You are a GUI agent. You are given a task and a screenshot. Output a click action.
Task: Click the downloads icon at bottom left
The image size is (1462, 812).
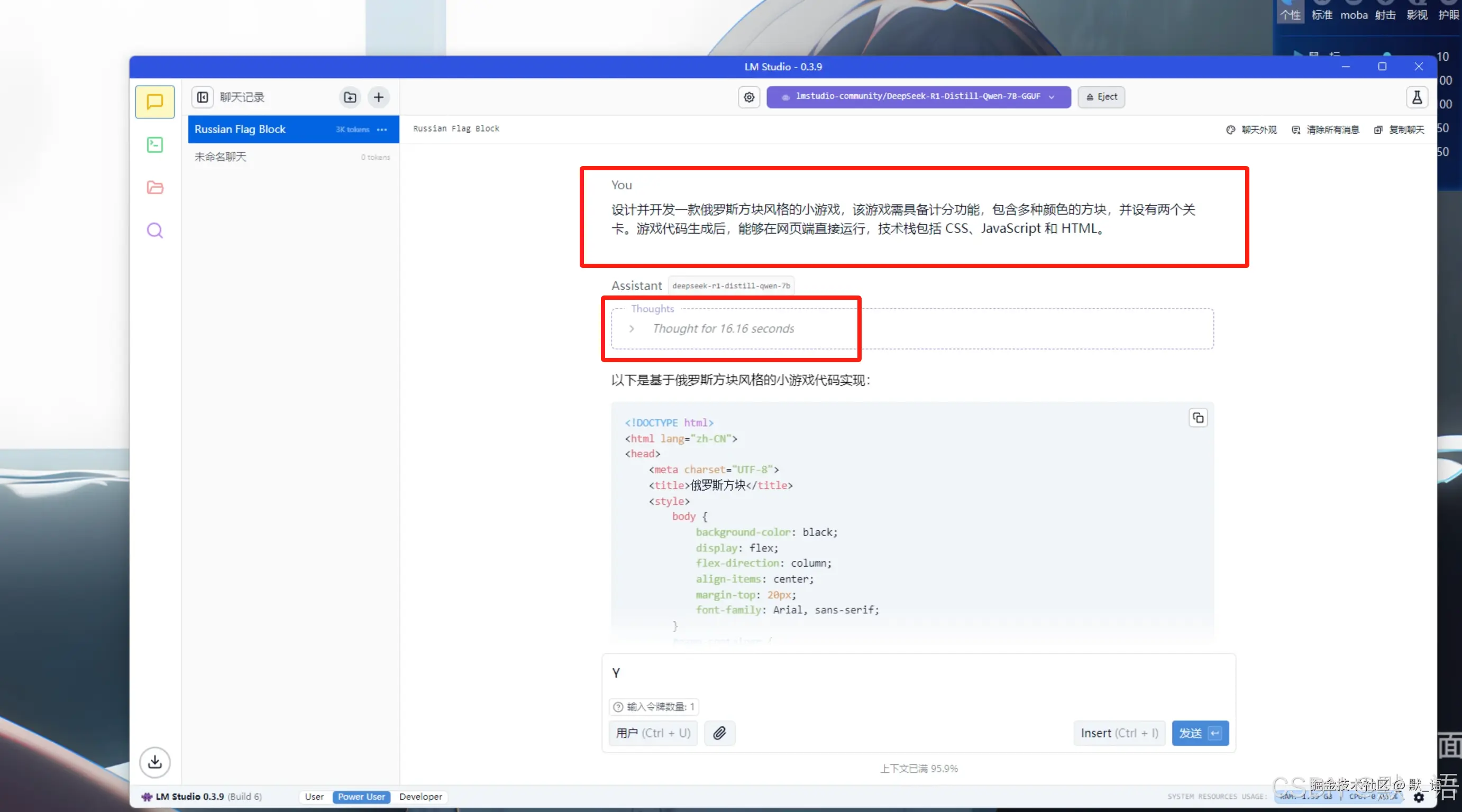pos(154,762)
